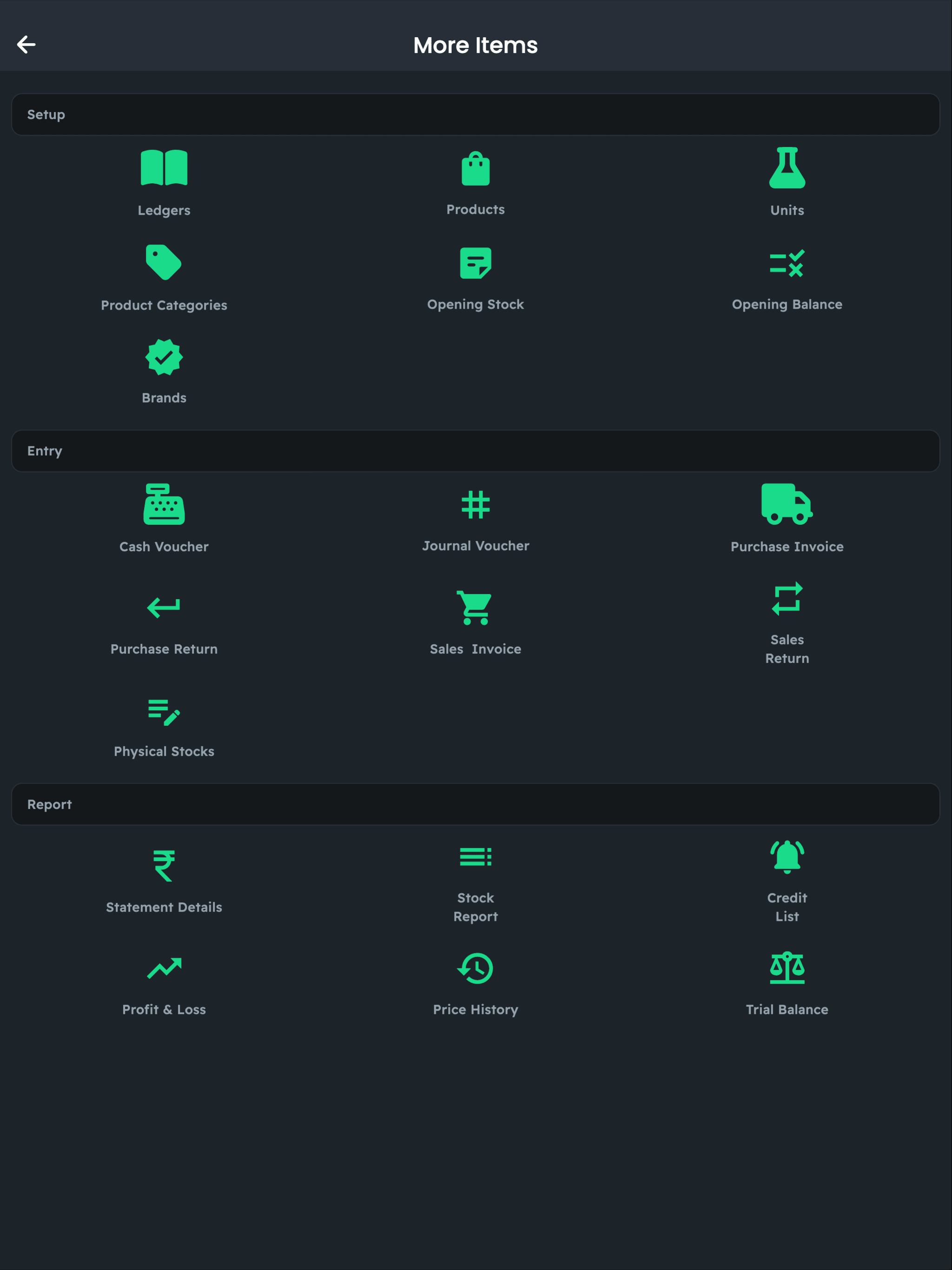The image size is (952, 1270).
Task: Tap the Units label
Action: pyautogui.click(x=787, y=210)
